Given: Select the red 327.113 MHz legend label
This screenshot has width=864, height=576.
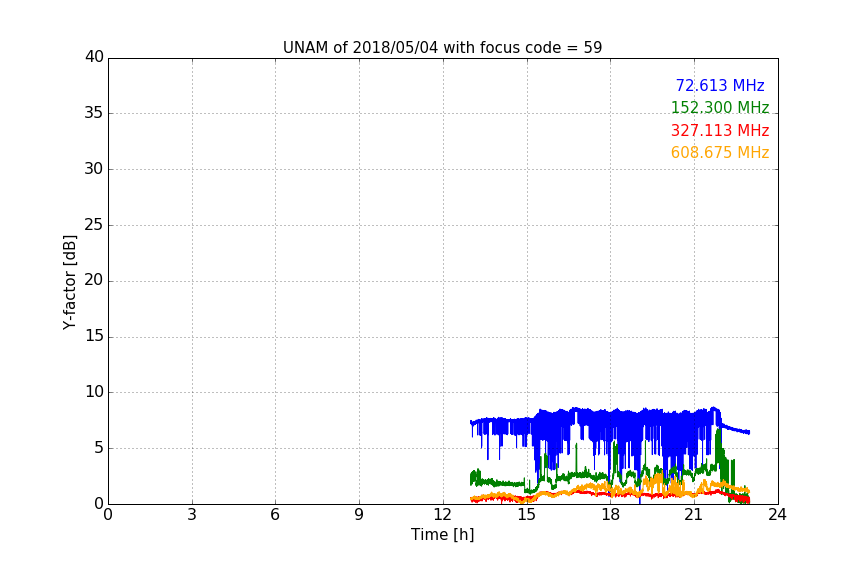Looking at the screenshot, I should [x=720, y=131].
